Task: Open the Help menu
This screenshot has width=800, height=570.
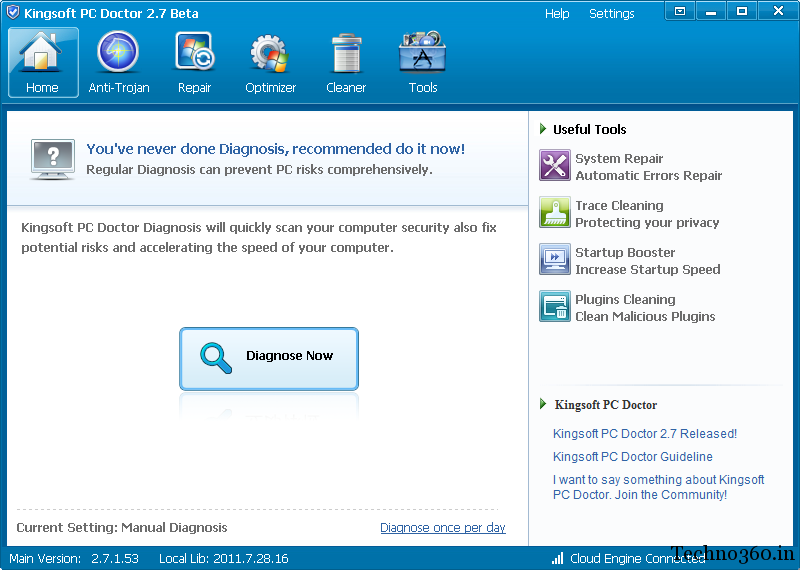Action: (557, 14)
